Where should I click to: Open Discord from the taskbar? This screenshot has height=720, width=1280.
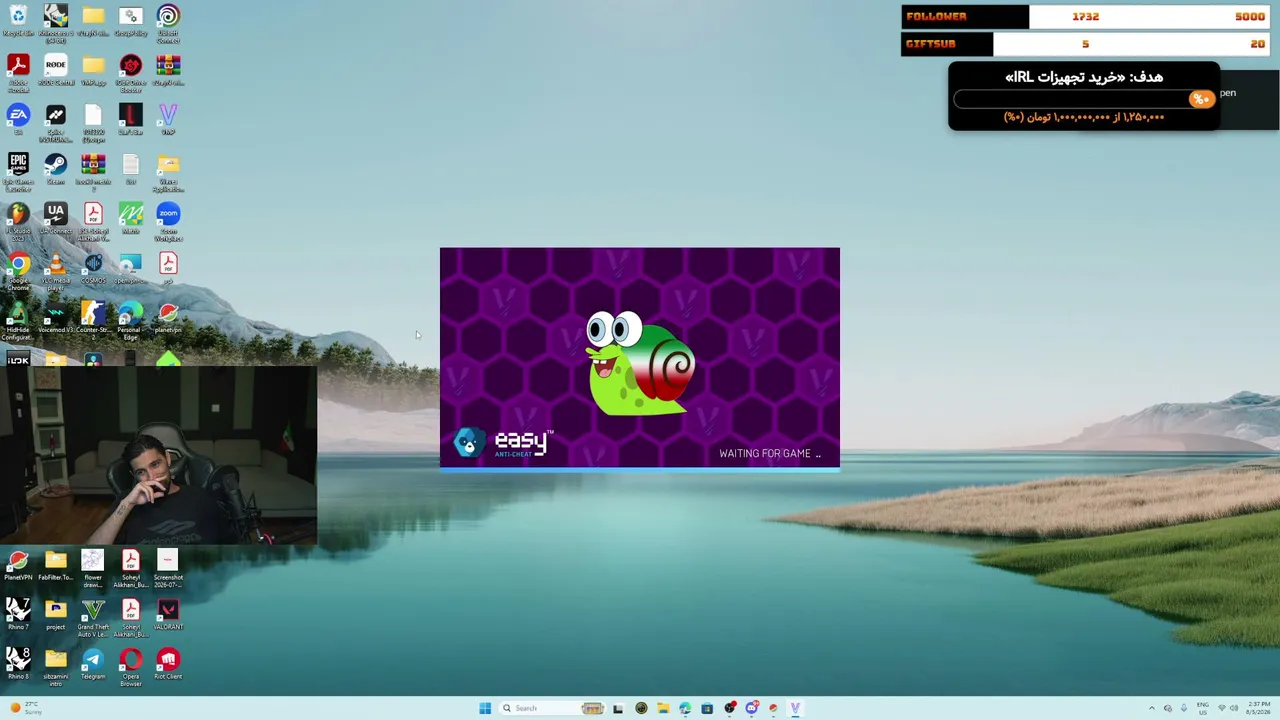coord(751,708)
